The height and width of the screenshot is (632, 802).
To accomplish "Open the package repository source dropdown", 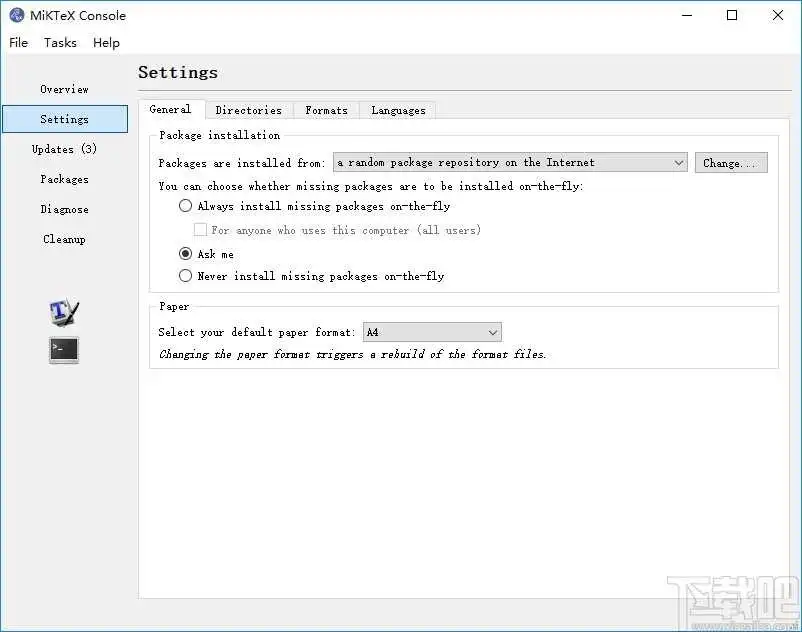I will (x=510, y=163).
